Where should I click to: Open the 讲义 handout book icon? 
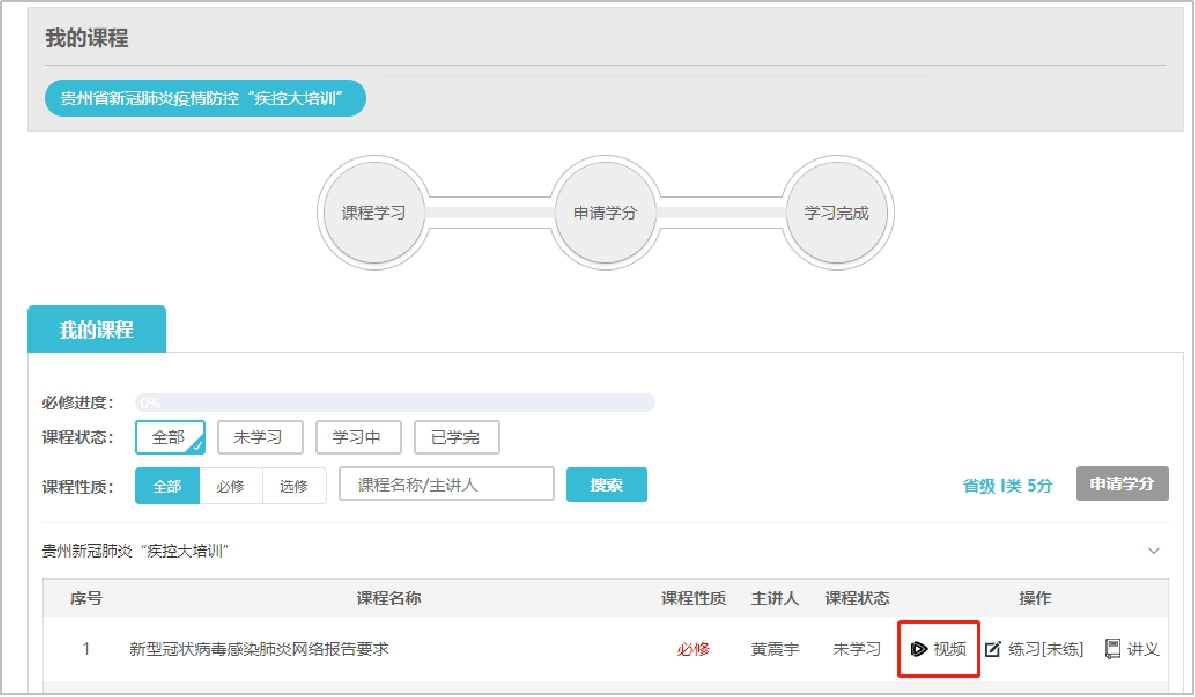(x=1113, y=649)
